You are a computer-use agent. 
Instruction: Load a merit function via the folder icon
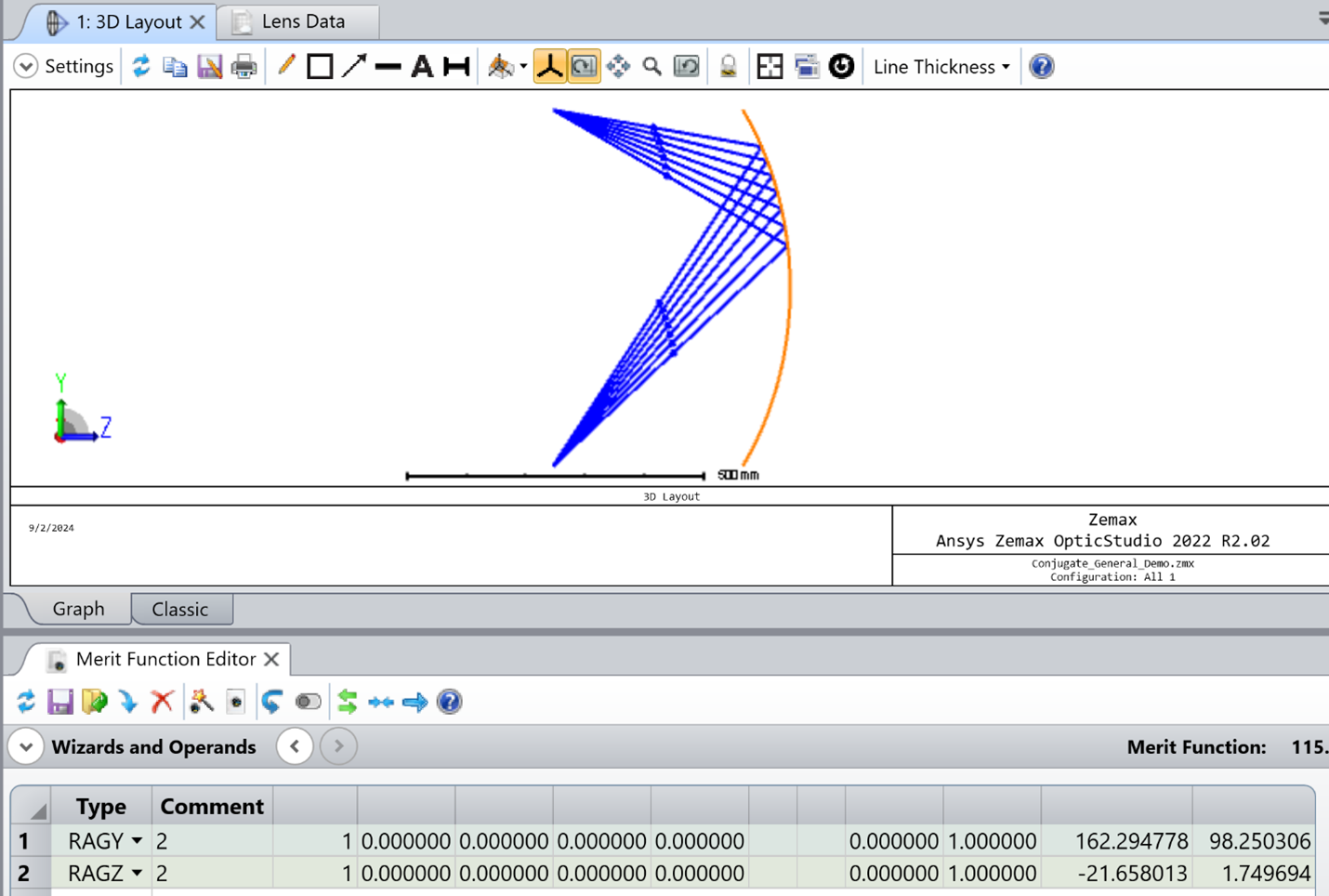94,702
